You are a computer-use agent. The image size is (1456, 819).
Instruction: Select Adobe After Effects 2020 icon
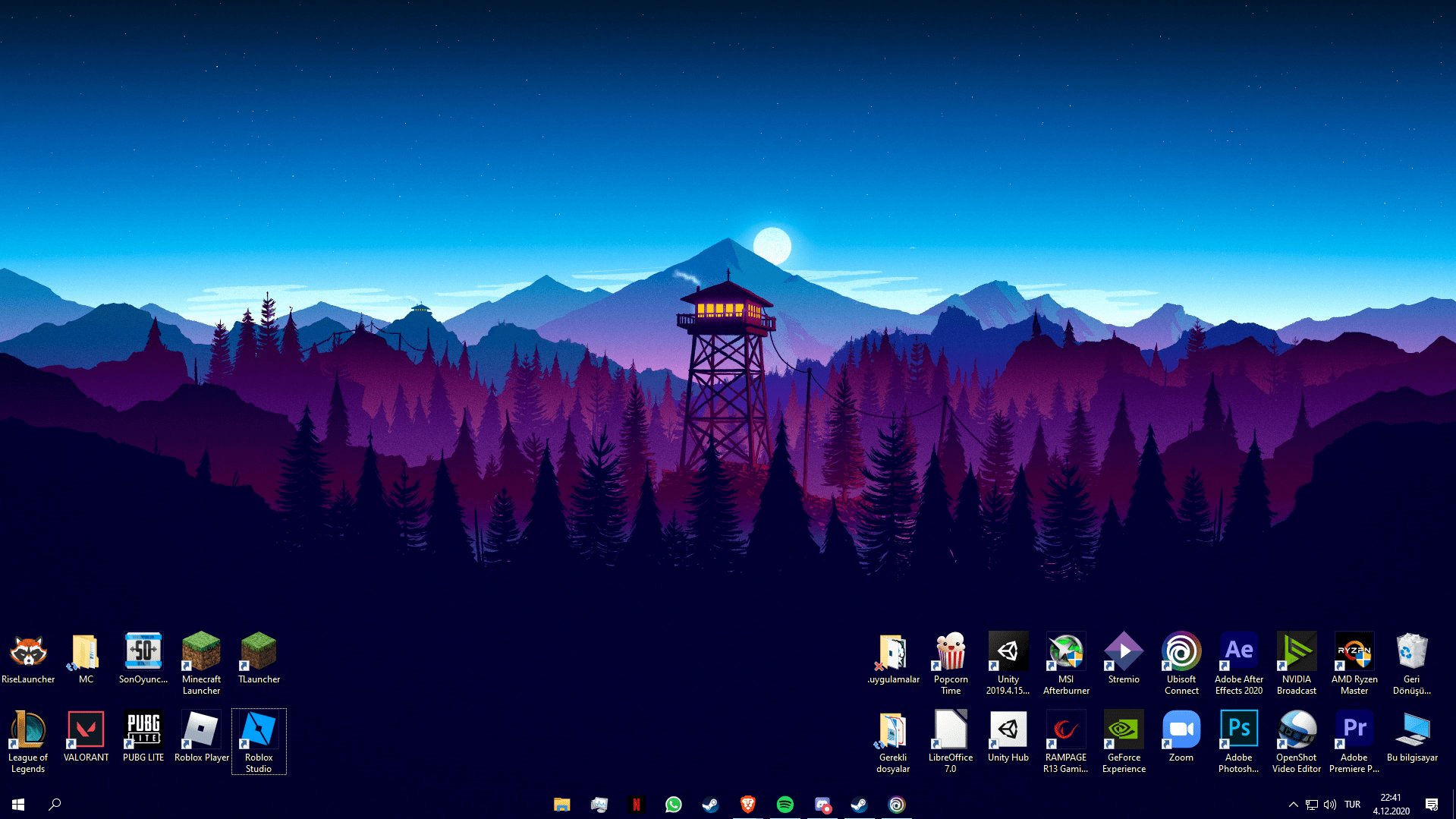click(x=1239, y=663)
